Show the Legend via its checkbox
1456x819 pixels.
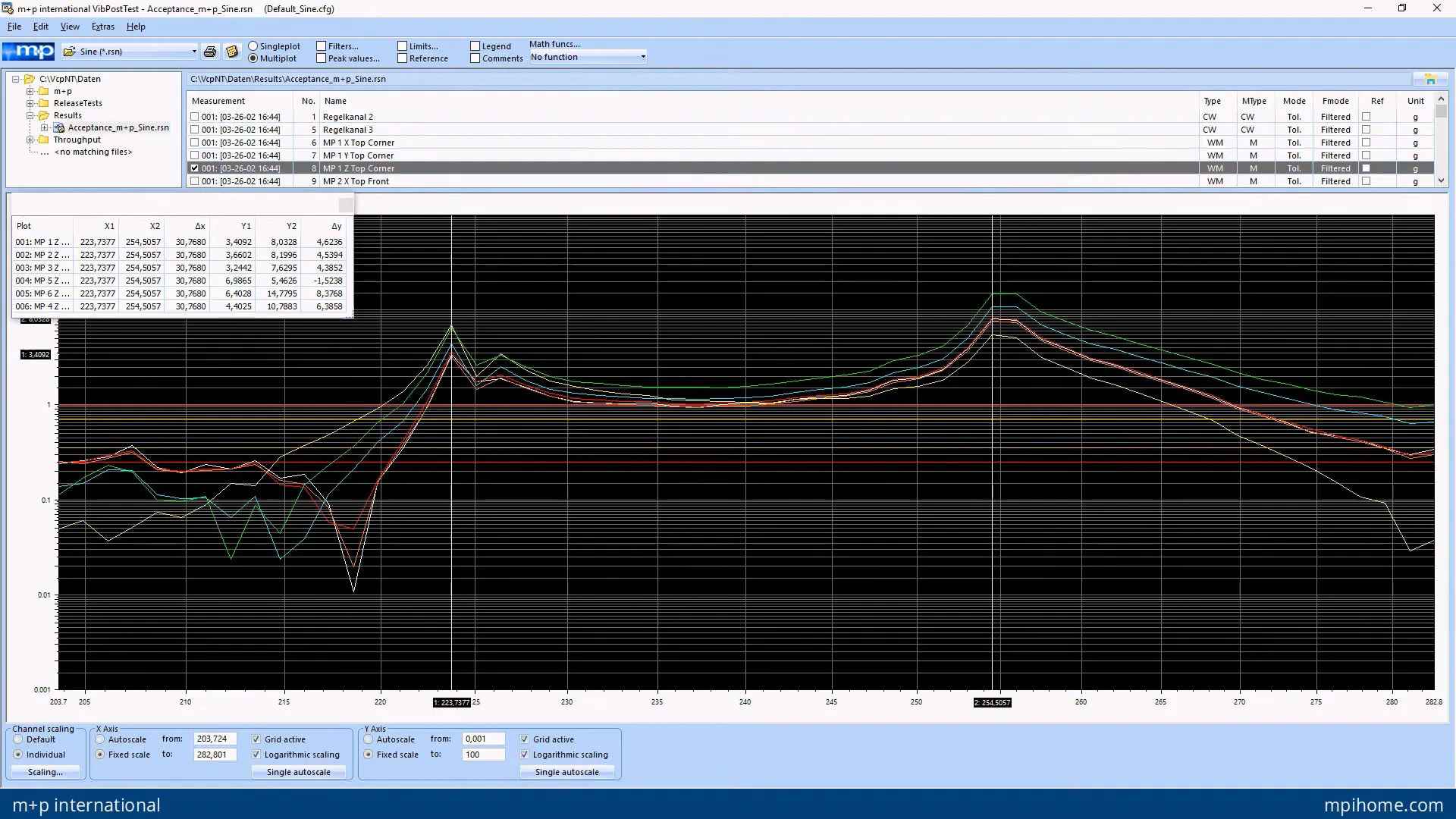[475, 46]
